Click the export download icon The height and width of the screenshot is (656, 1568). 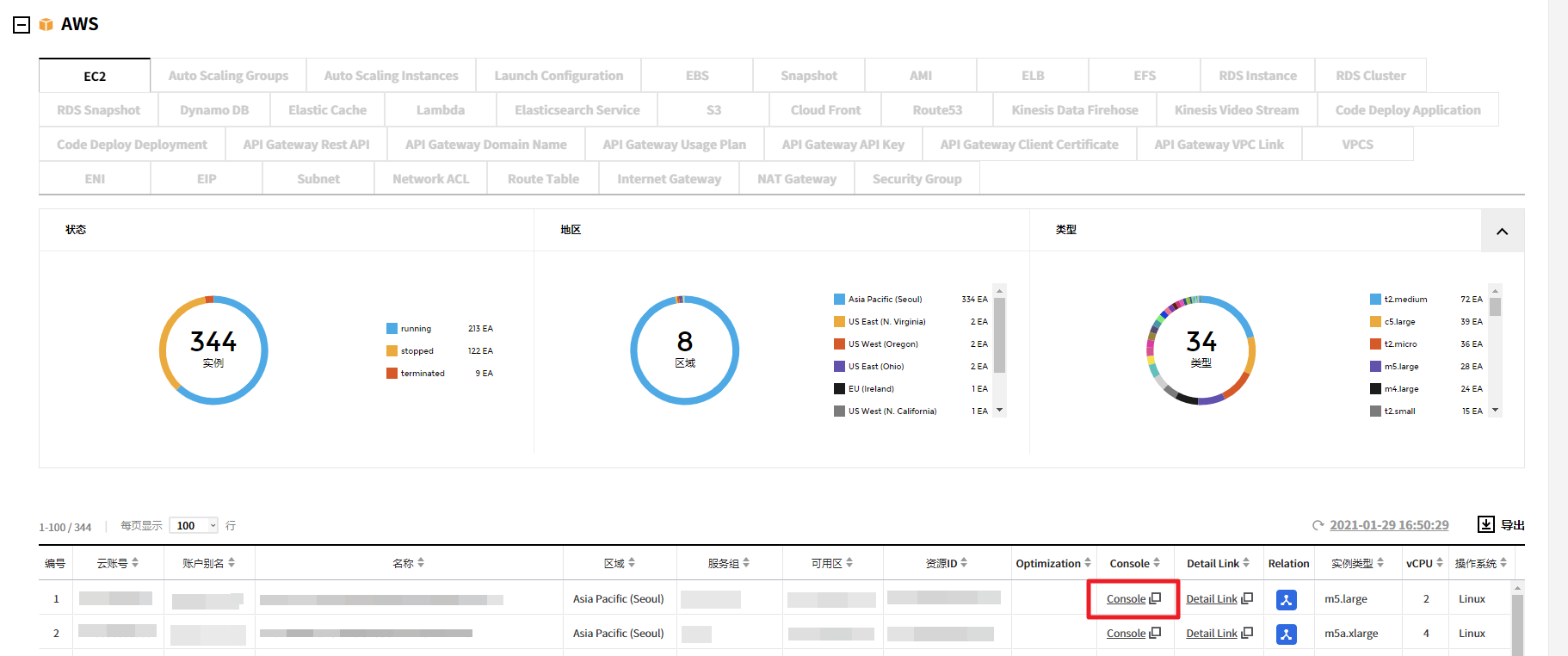coord(1485,524)
